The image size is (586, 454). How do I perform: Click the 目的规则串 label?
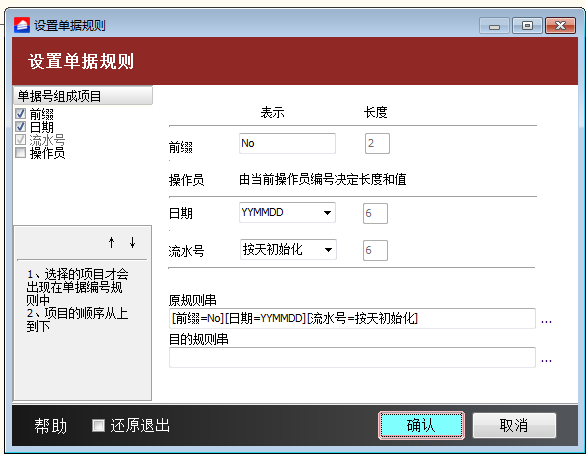click(198, 339)
